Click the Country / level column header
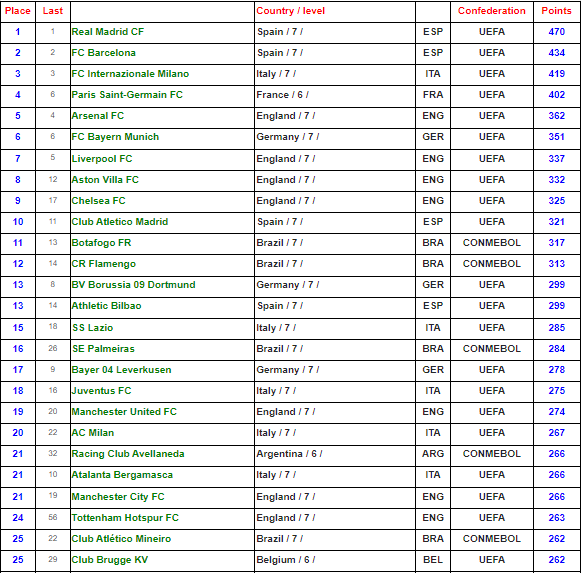The height and width of the screenshot is (573, 583). 290,11
